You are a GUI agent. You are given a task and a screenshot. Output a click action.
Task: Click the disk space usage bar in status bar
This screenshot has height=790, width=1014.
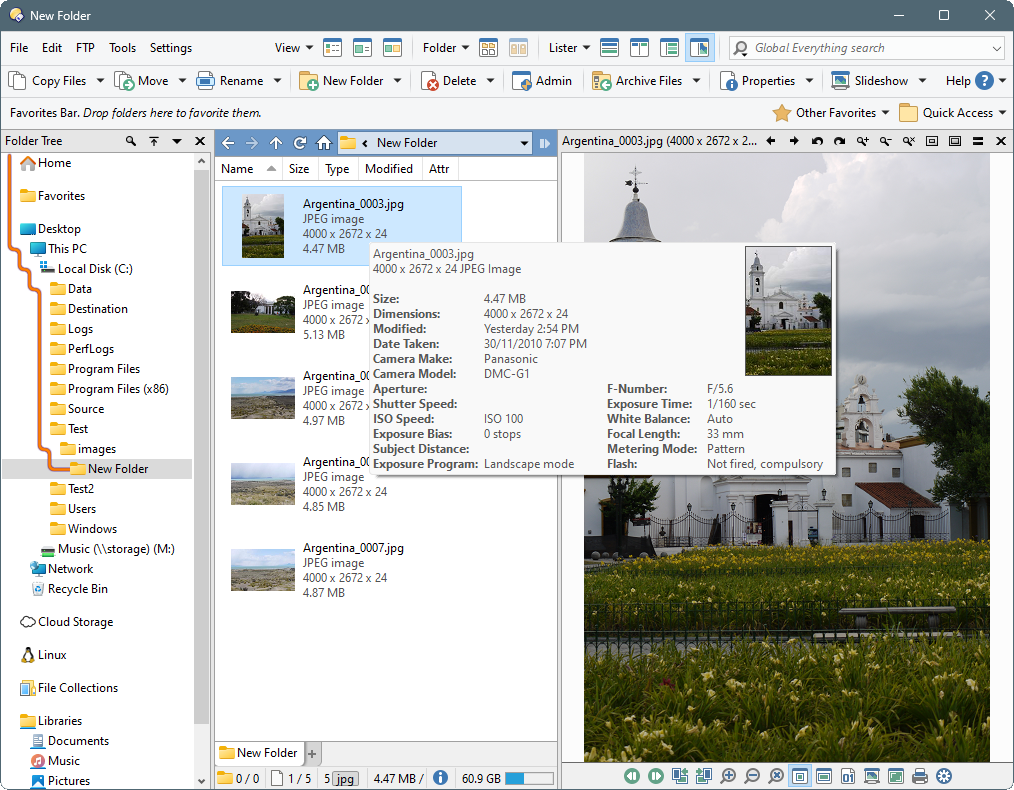pyautogui.click(x=529, y=778)
